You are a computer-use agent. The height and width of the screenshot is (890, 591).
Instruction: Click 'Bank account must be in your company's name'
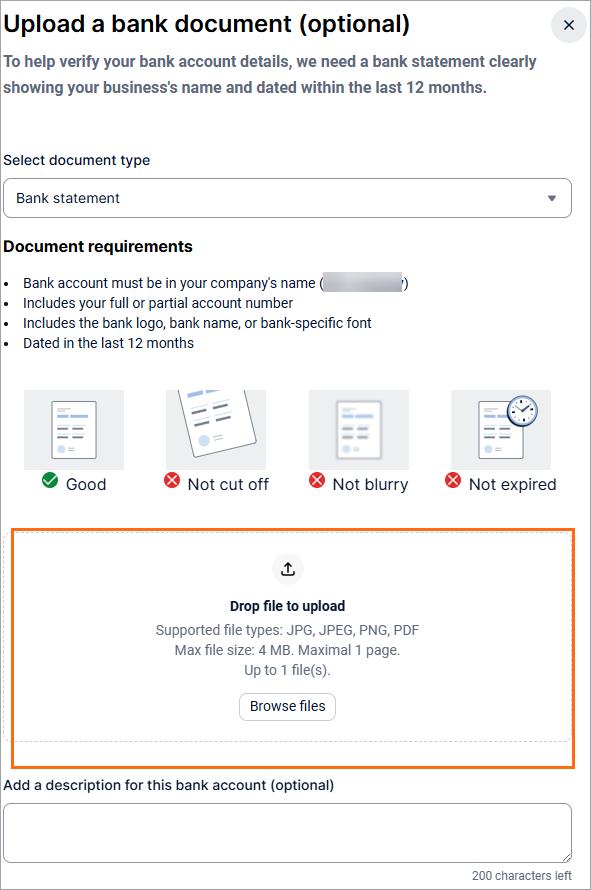coord(216,283)
